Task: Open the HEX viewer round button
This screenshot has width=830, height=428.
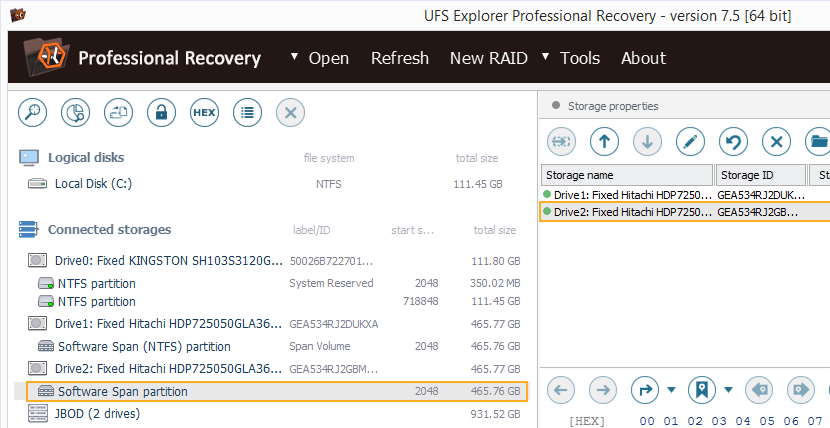Action: point(204,113)
